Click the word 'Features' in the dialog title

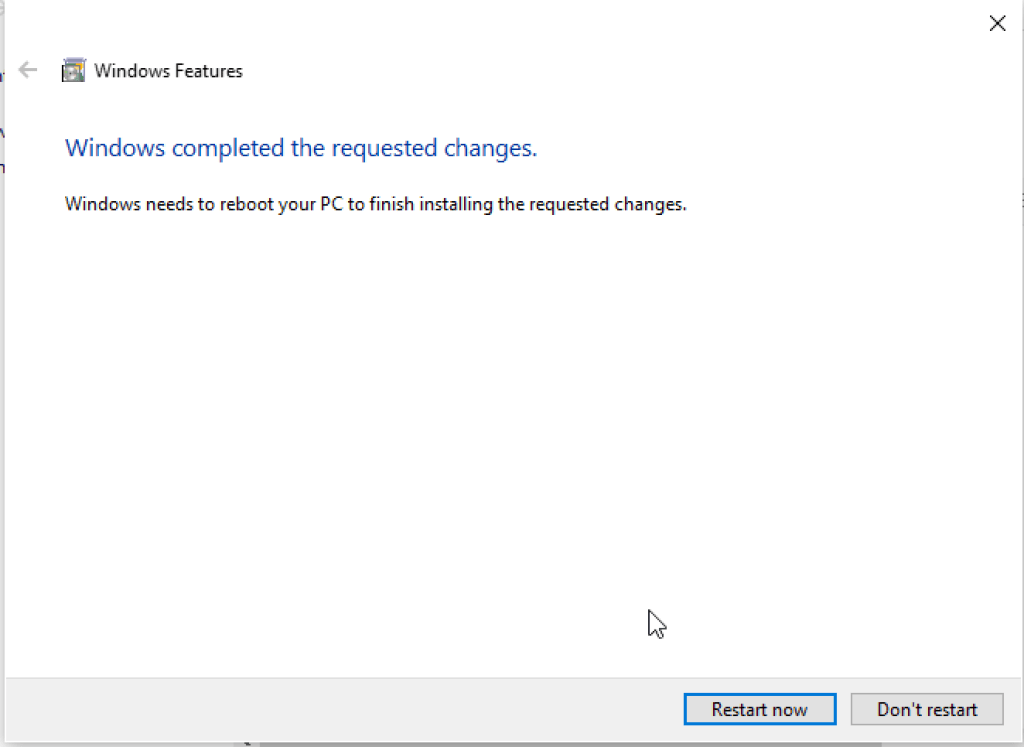[206, 71]
